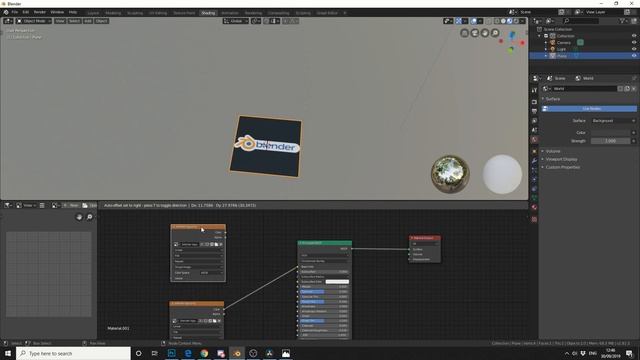Toggle viewport overlays
The height and width of the screenshot is (360, 640).
point(473,21)
